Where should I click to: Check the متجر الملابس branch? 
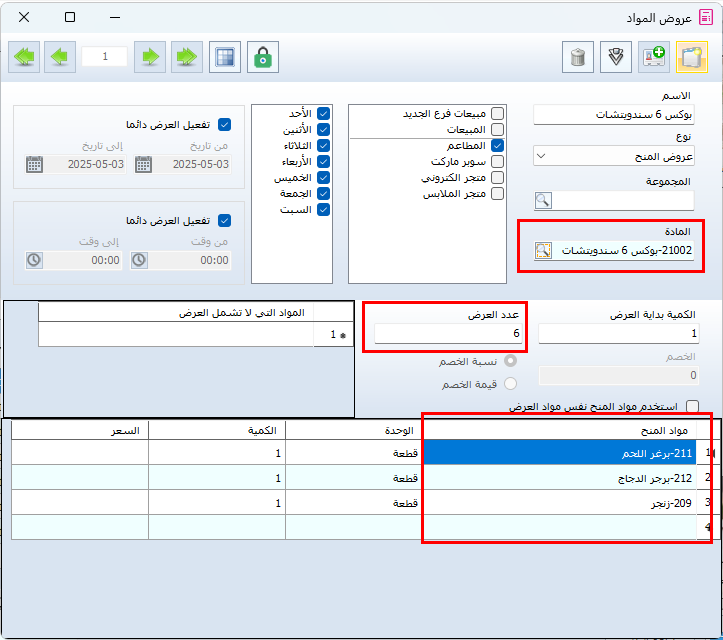tap(498, 194)
